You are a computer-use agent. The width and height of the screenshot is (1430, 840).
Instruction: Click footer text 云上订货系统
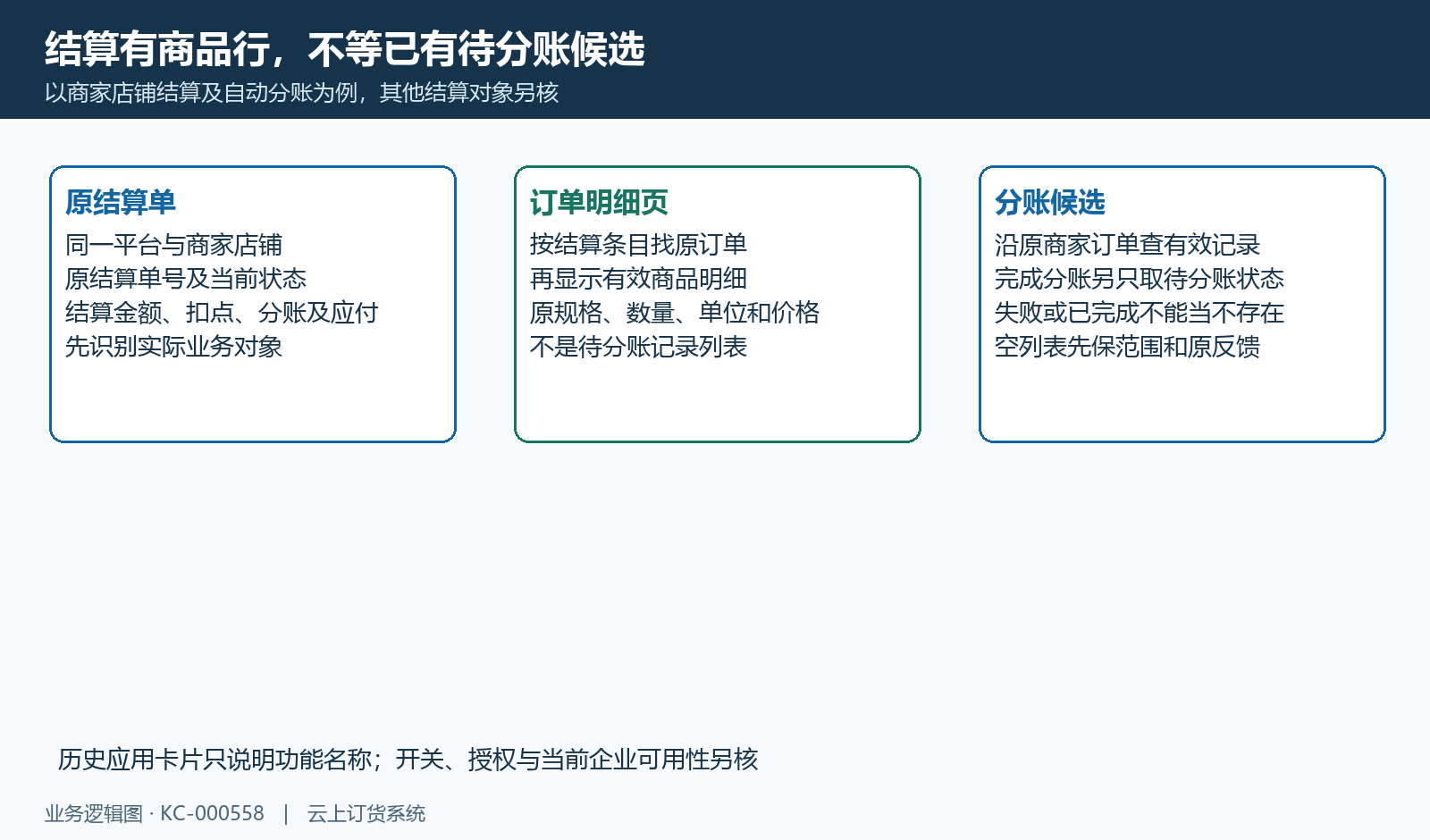click(366, 814)
